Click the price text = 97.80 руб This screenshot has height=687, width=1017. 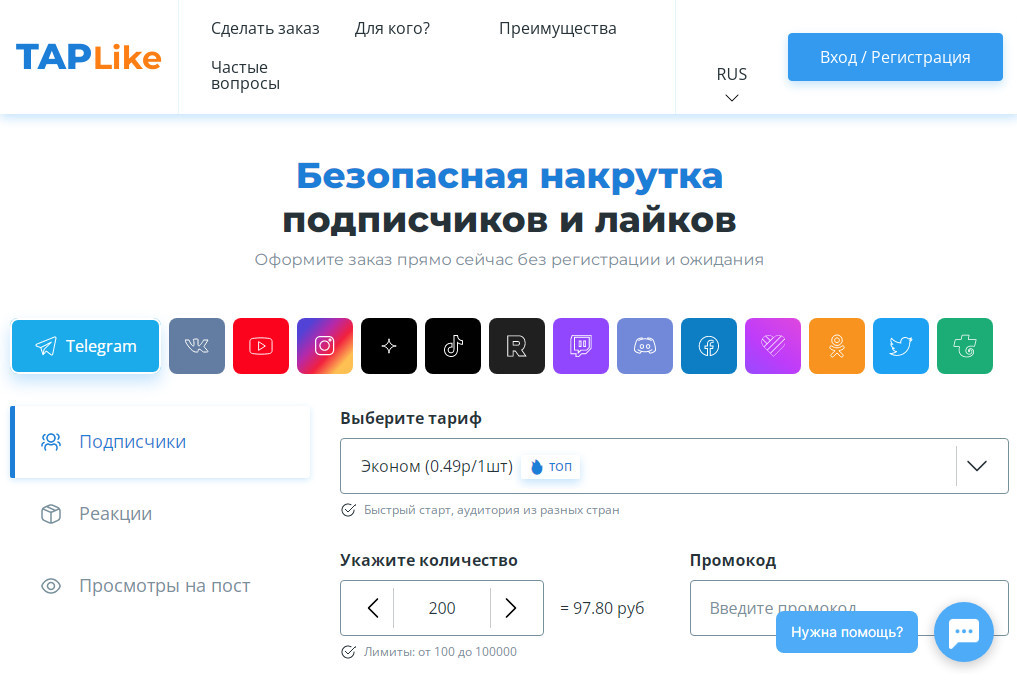click(602, 608)
